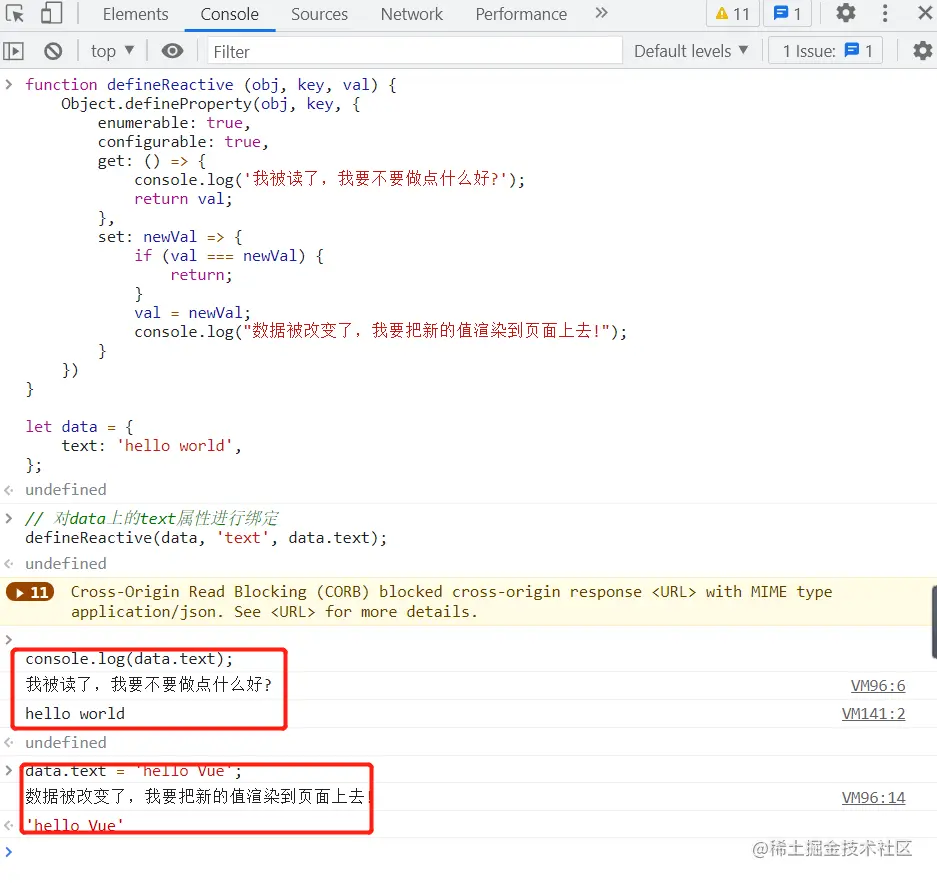Create a live expression with the eye icon

click(x=174, y=50)
